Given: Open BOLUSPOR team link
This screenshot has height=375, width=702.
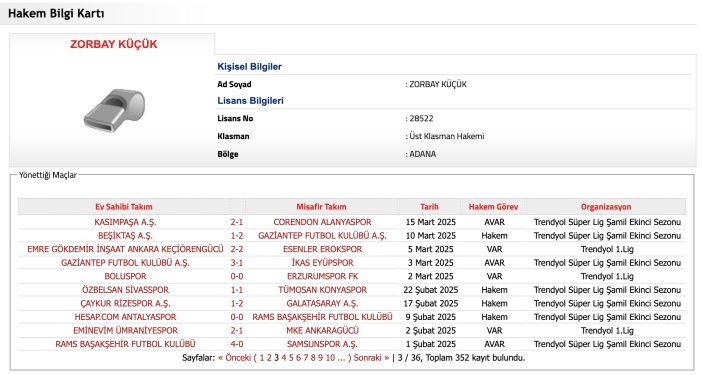Looking at the screenshot, I should [125, 276].
